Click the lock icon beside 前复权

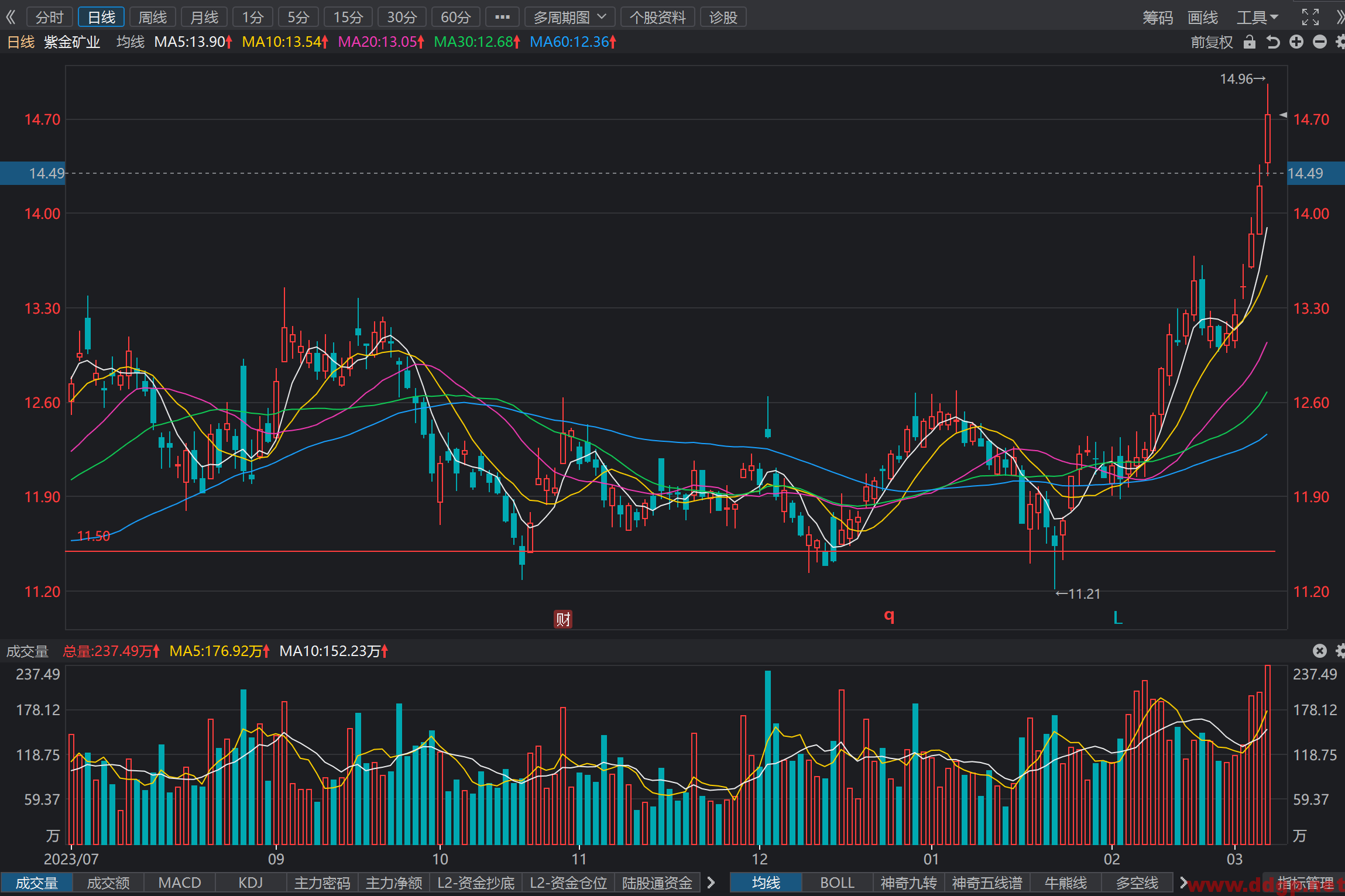[x=1250, y=42]
